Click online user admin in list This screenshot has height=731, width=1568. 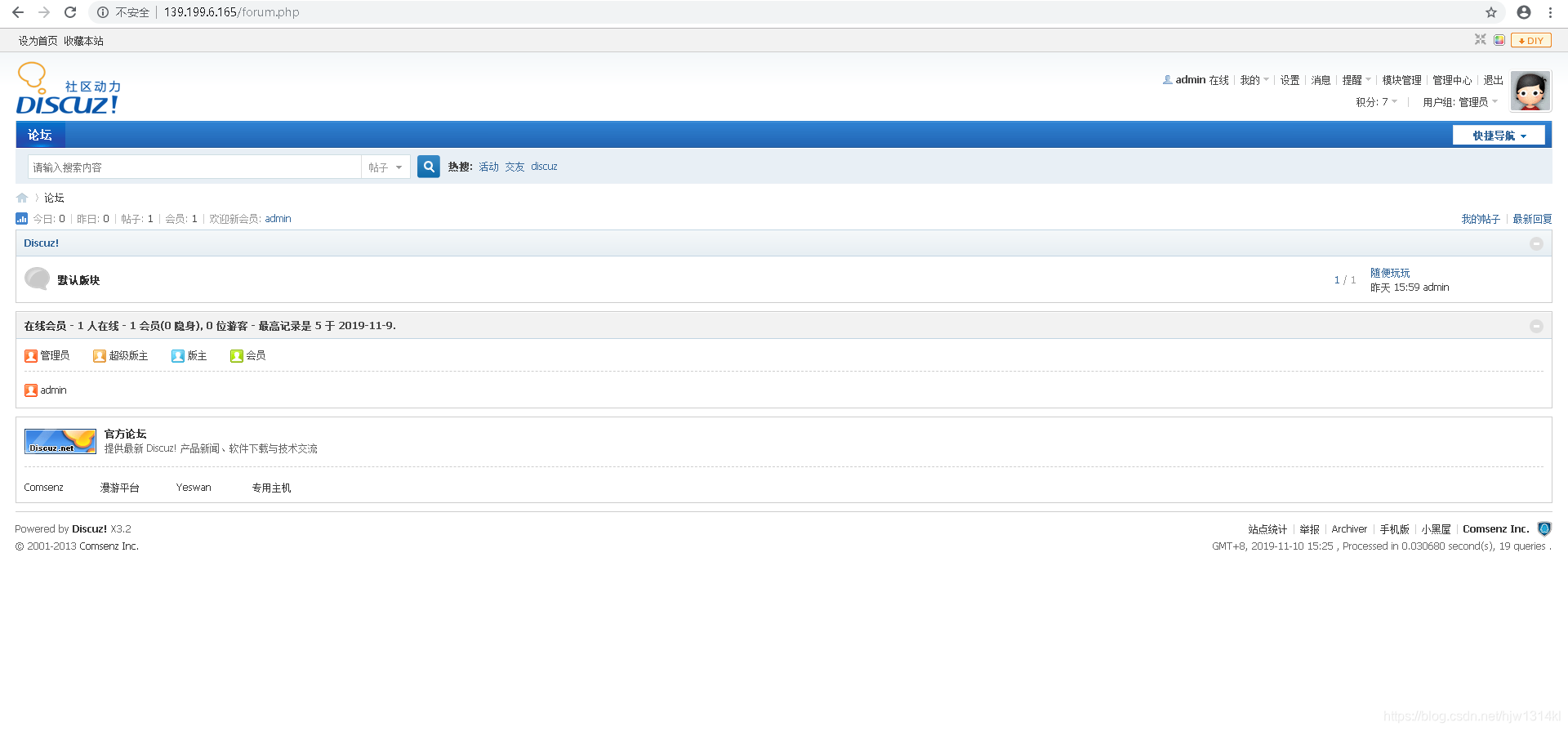click(53, 390)
